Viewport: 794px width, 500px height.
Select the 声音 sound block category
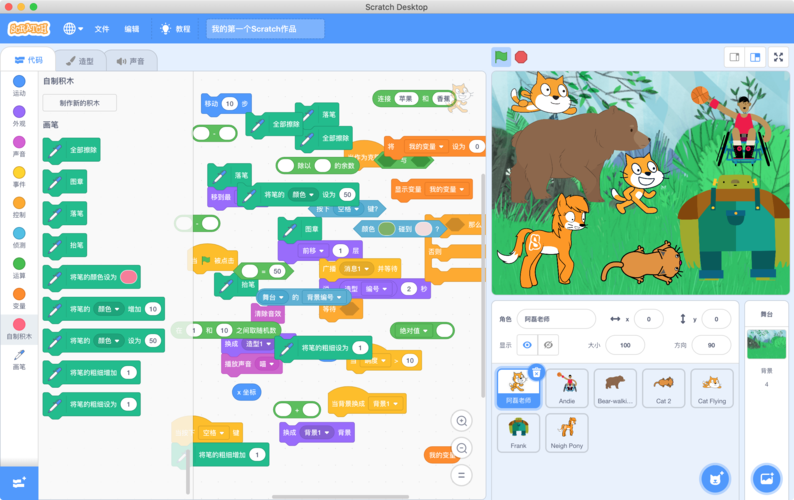[x=19, y=146]
